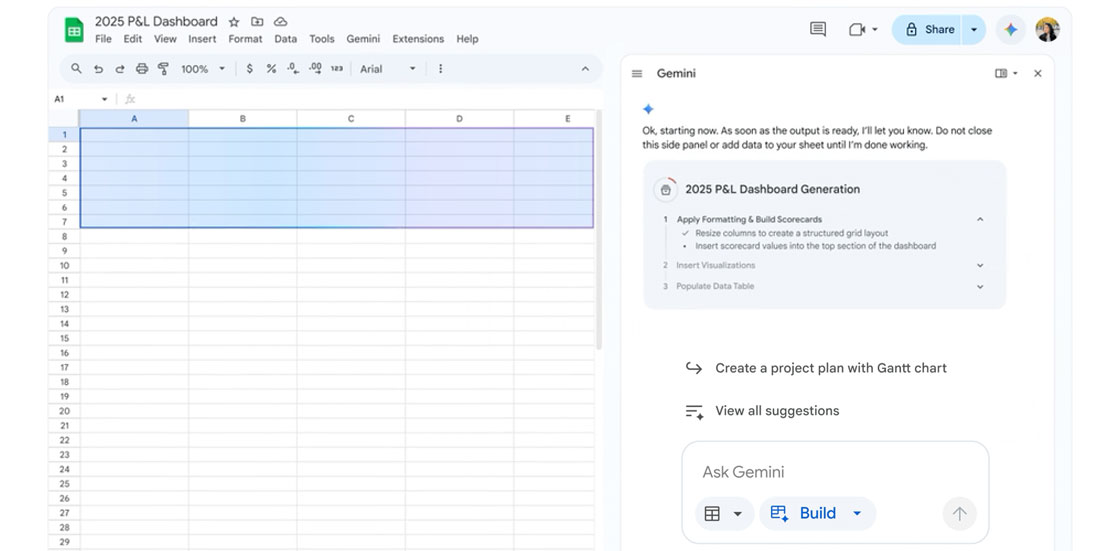Apply percent format
The height and width of the screenshot is (551, 1120).
coord(271,69)
